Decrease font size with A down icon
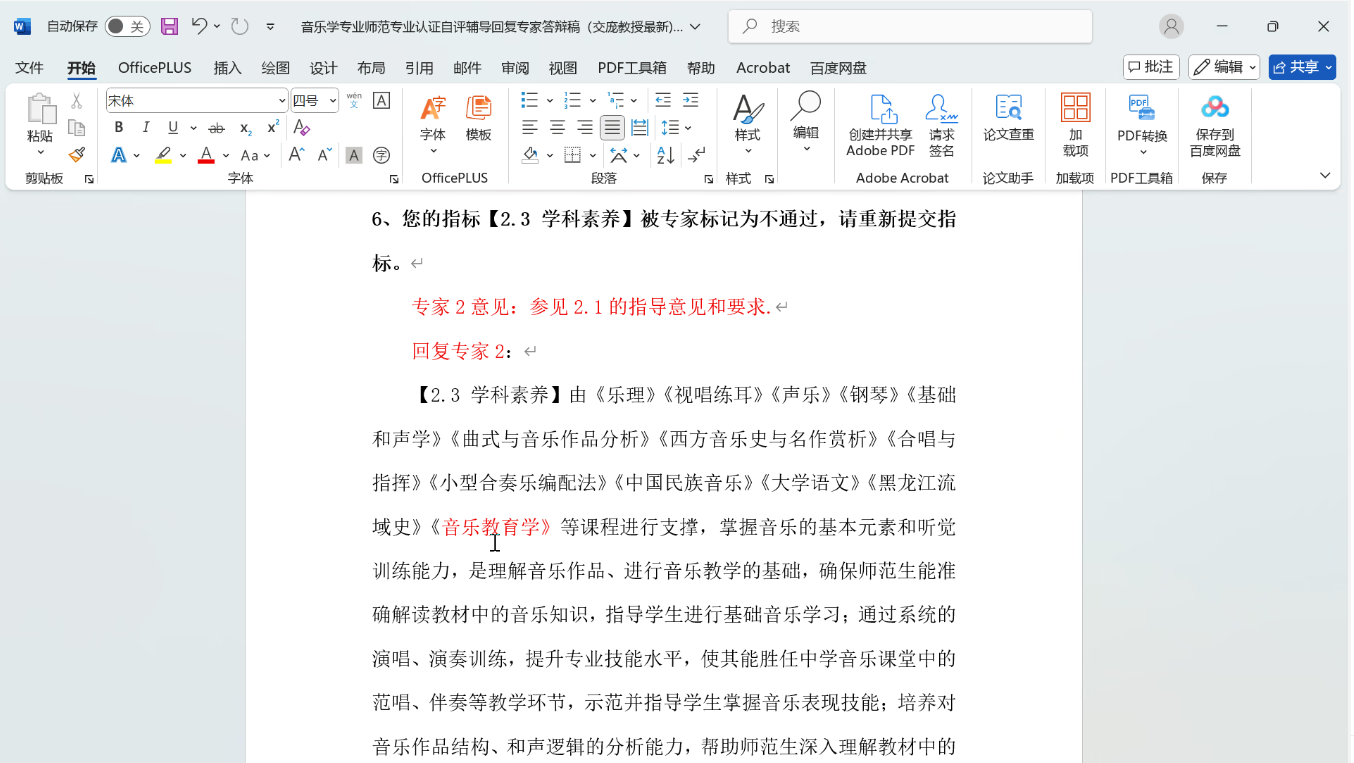Screen dimensions: 1354x763 click(x=325, y=155)
